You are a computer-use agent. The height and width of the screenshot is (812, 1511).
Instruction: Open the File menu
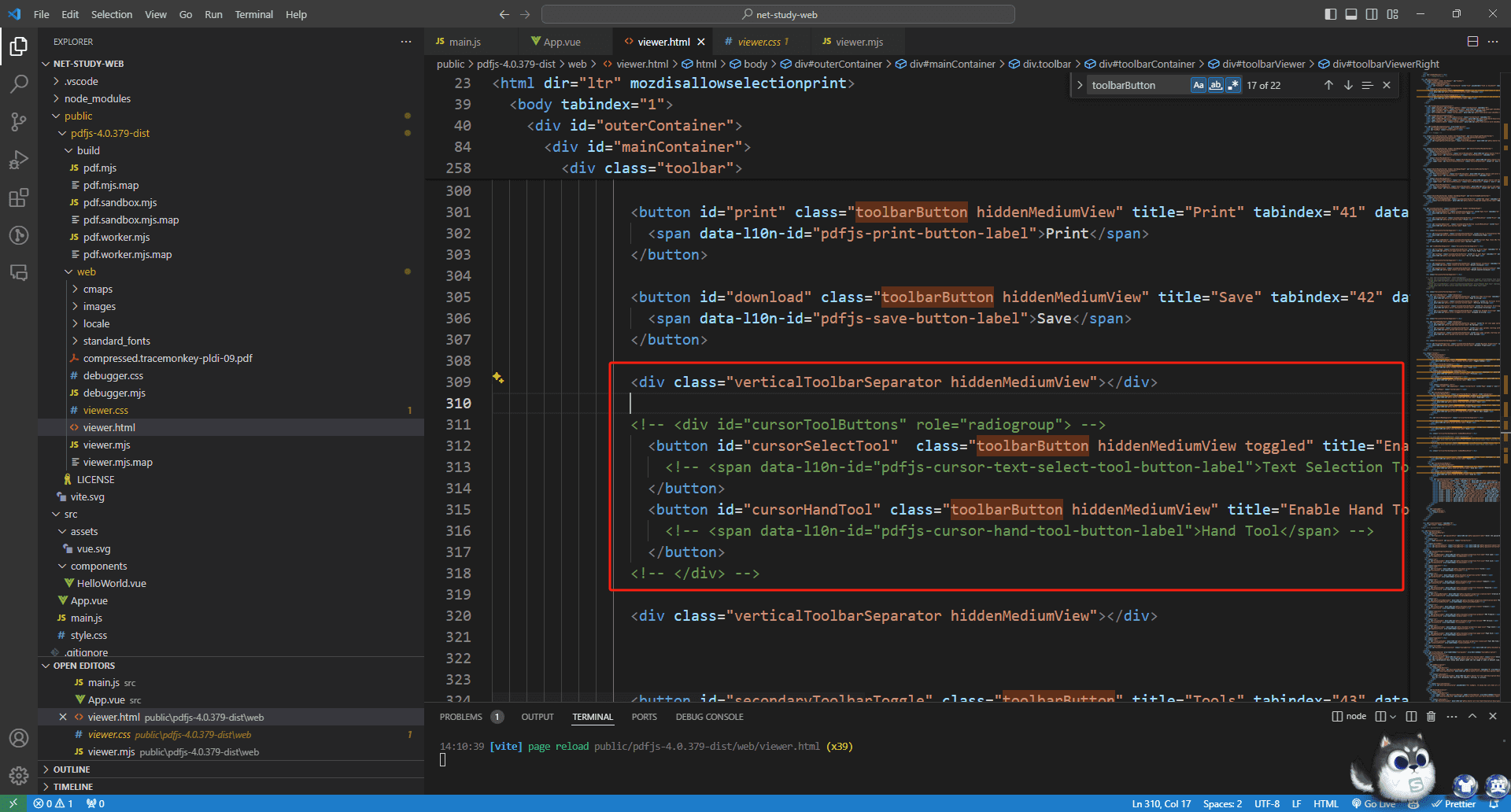click(x=42, y=14)
